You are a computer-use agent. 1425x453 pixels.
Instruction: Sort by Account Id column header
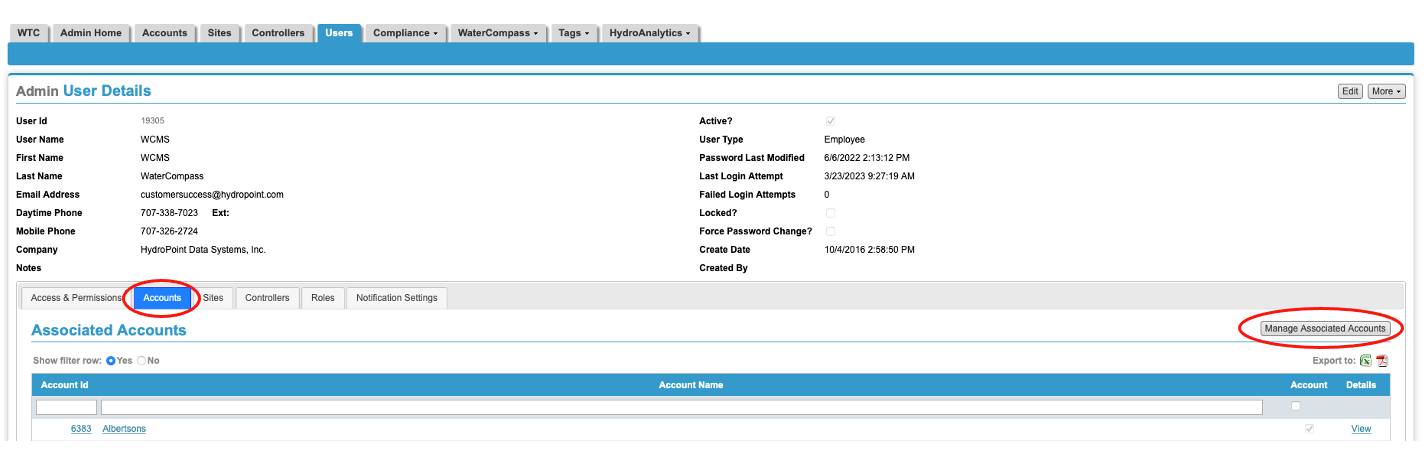tap(65, 385)
